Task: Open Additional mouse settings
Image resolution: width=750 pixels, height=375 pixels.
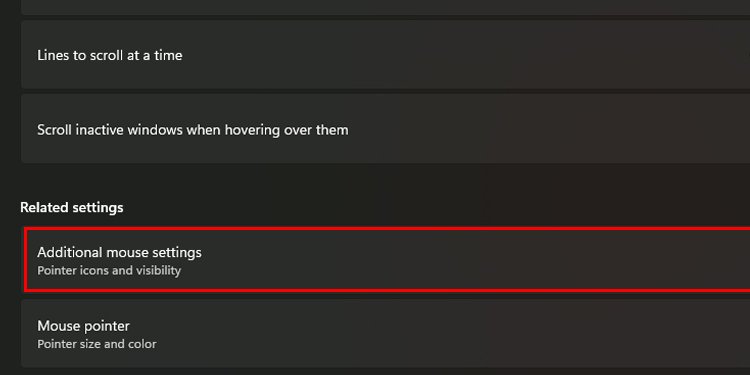Action: point(387,260)
